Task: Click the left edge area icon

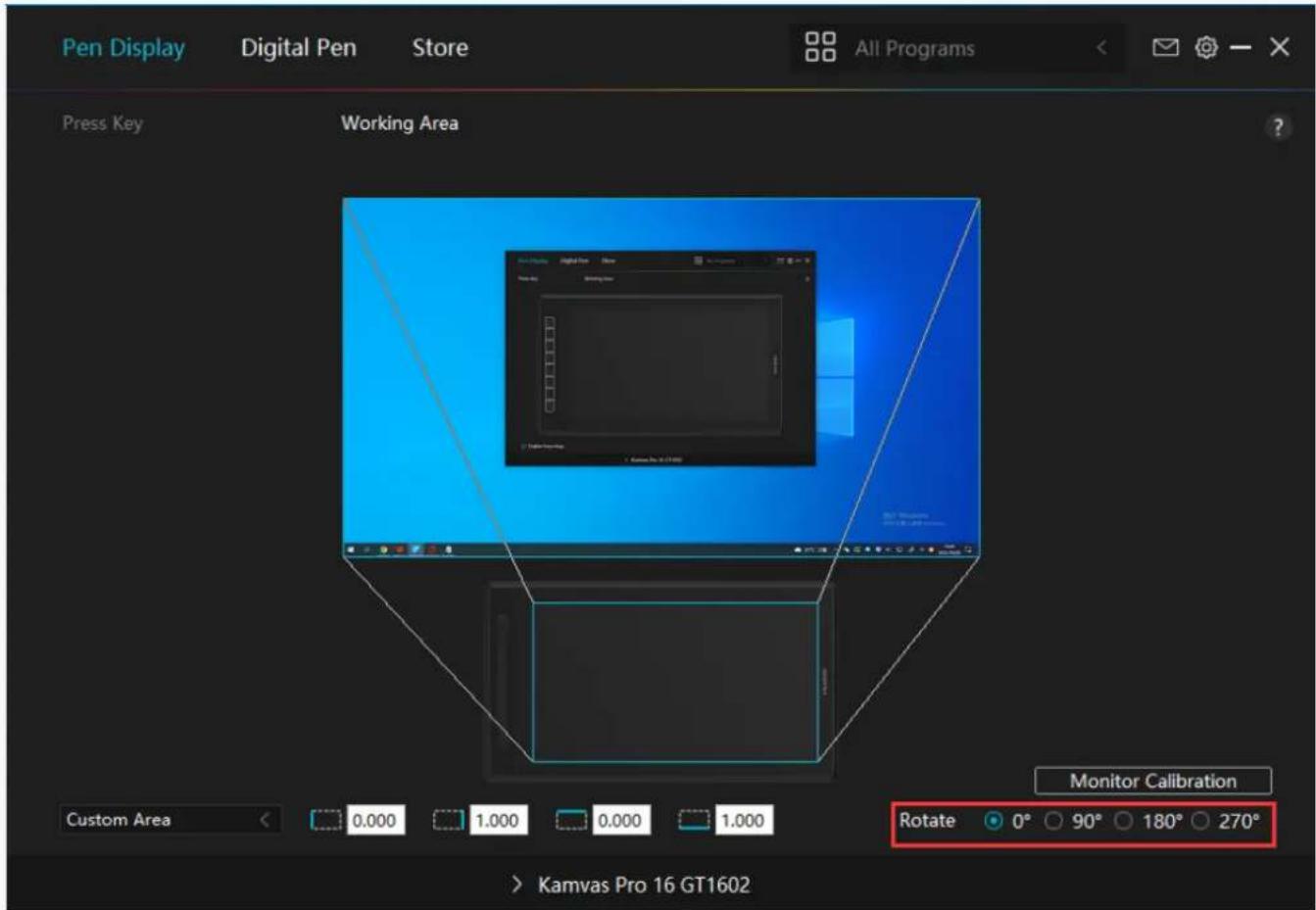Action: tap(326, 820)
